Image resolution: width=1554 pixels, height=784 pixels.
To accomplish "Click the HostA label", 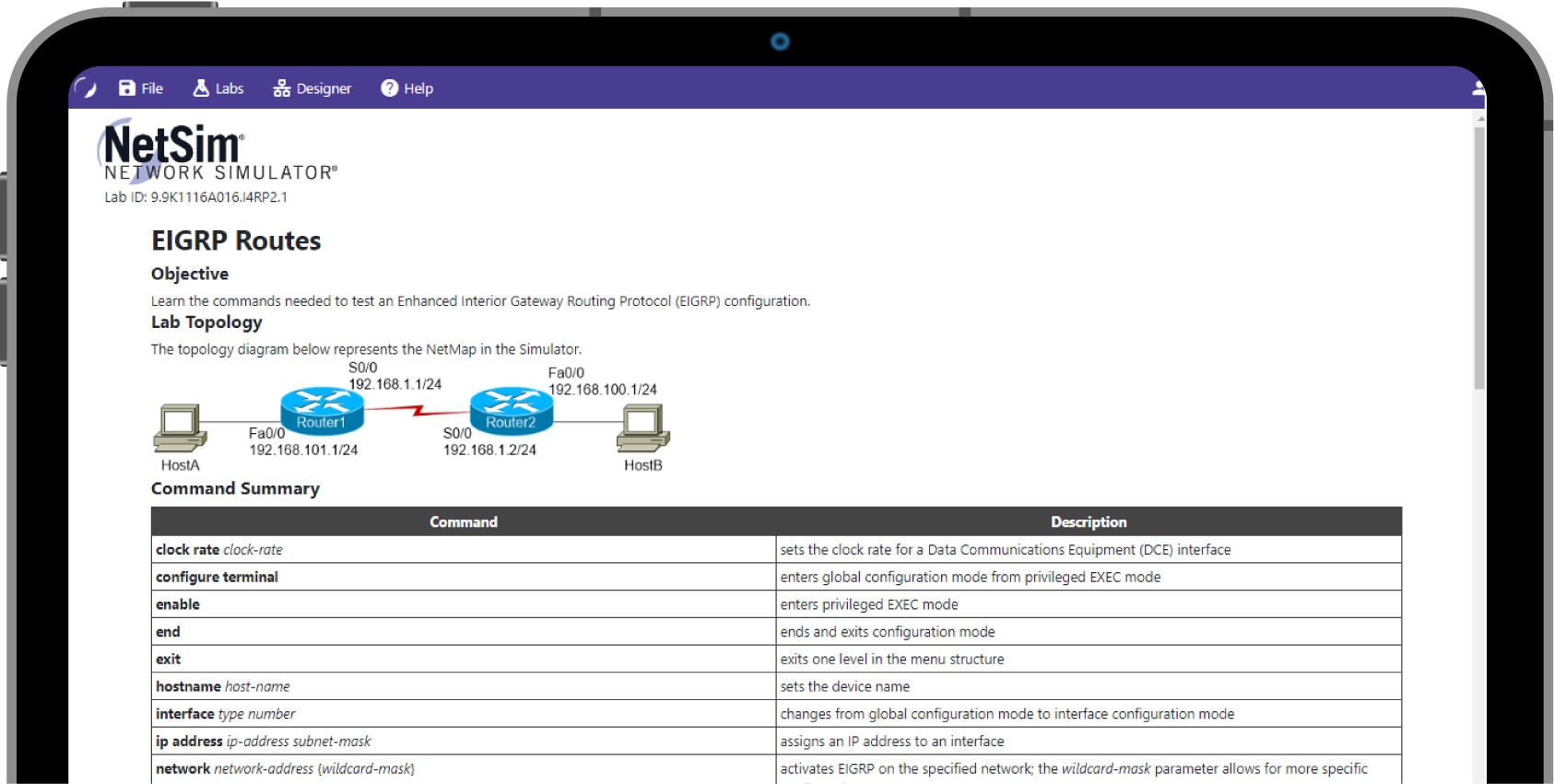I will point(180,465).
